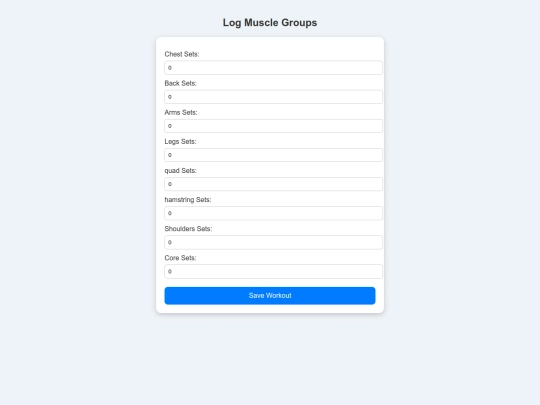The width and height of the screenshot is (540, 405).
Task: Select the Arms Sets input field
Action: (x=273, y=126)
